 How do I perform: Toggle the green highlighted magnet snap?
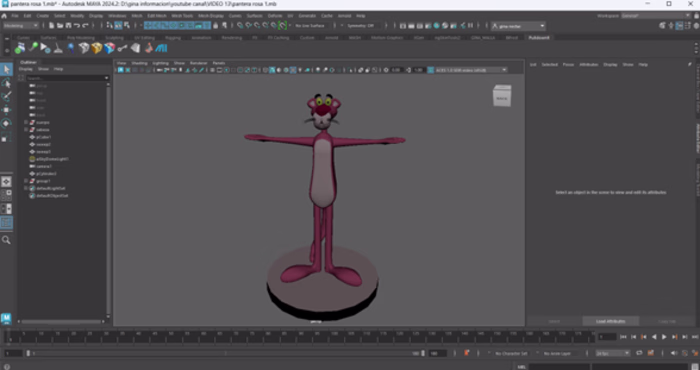point(282,25)
